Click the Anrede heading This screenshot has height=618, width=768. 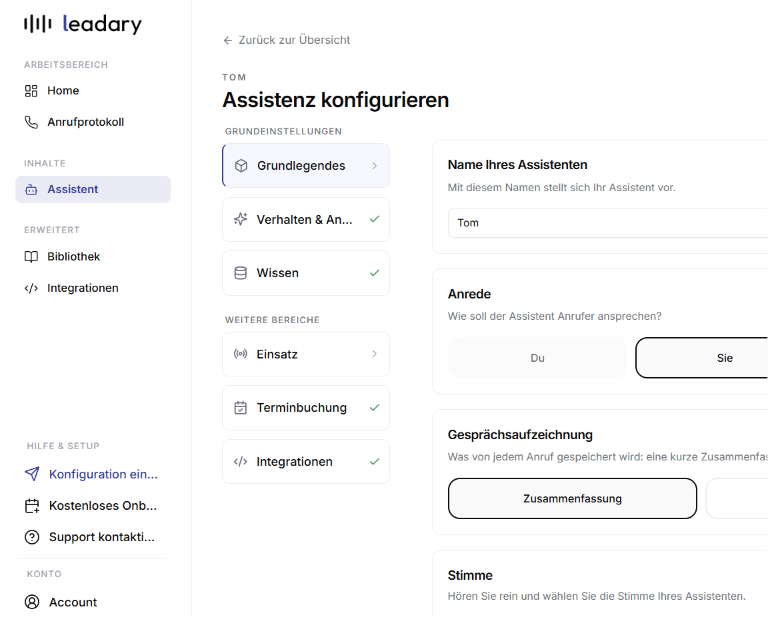click(469, 294)
